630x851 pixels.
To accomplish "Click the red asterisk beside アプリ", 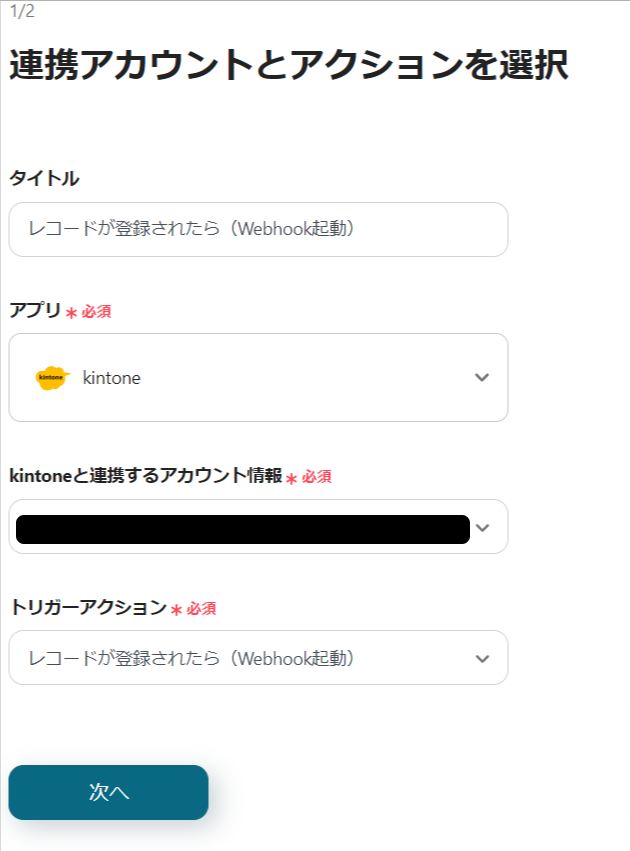I will pos(71,313).
